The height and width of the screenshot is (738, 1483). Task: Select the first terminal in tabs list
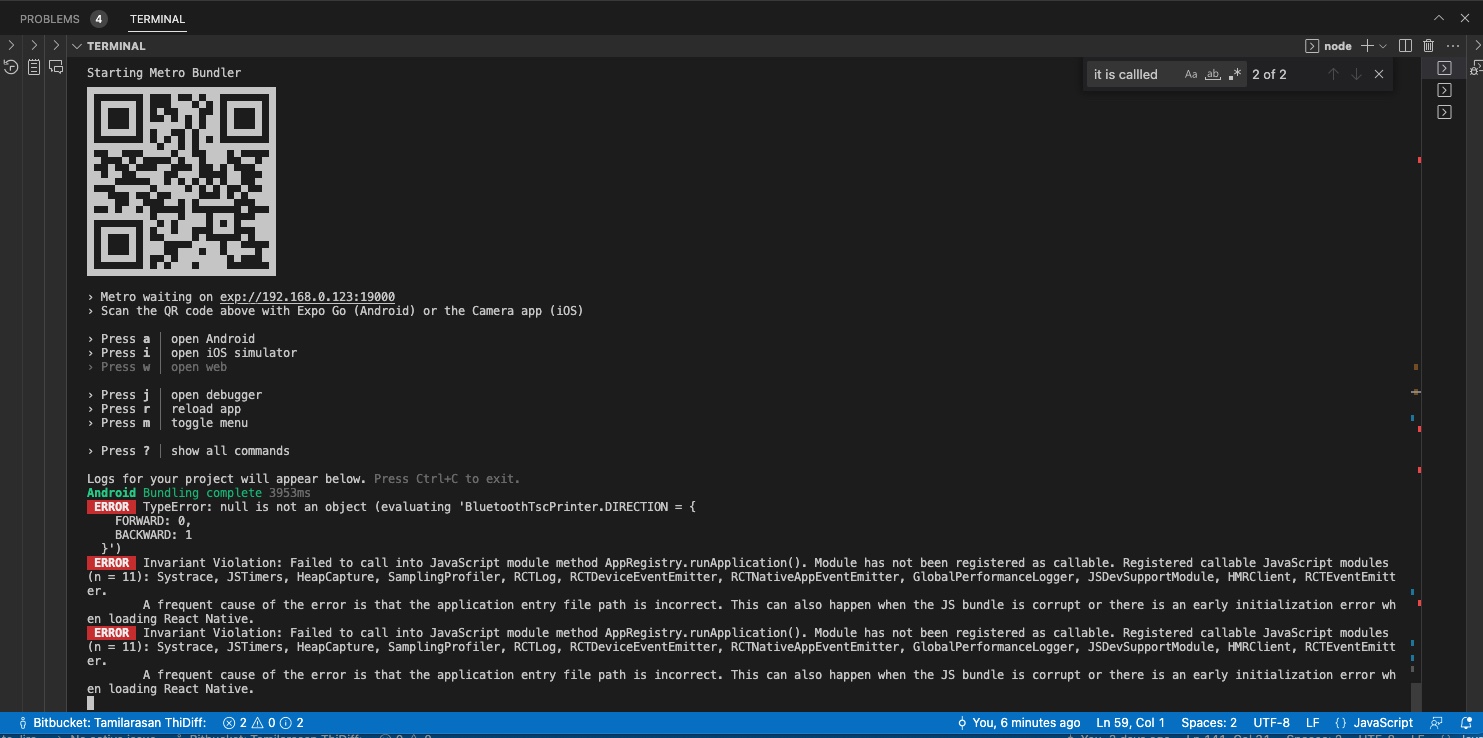(1444, 68)
